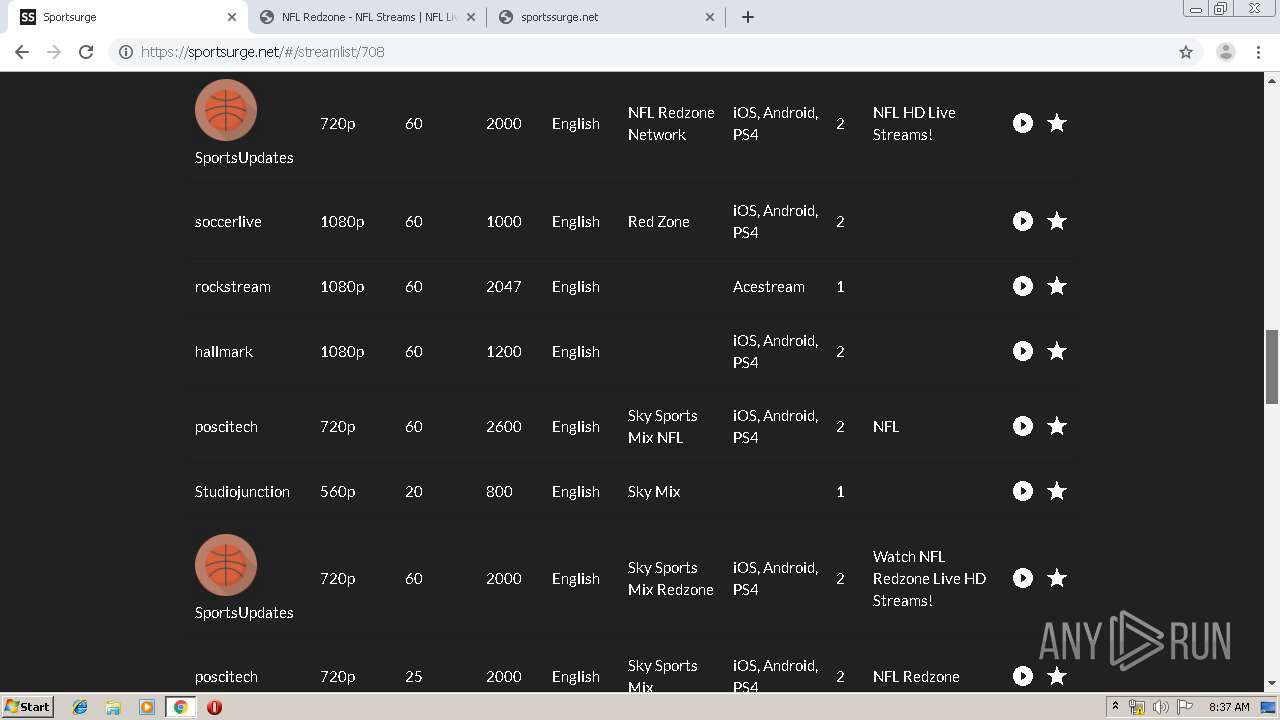The image size is (1280, 720).
Task: Favorite the Studiojunction stream
Action: click(x=1057, y=491)
